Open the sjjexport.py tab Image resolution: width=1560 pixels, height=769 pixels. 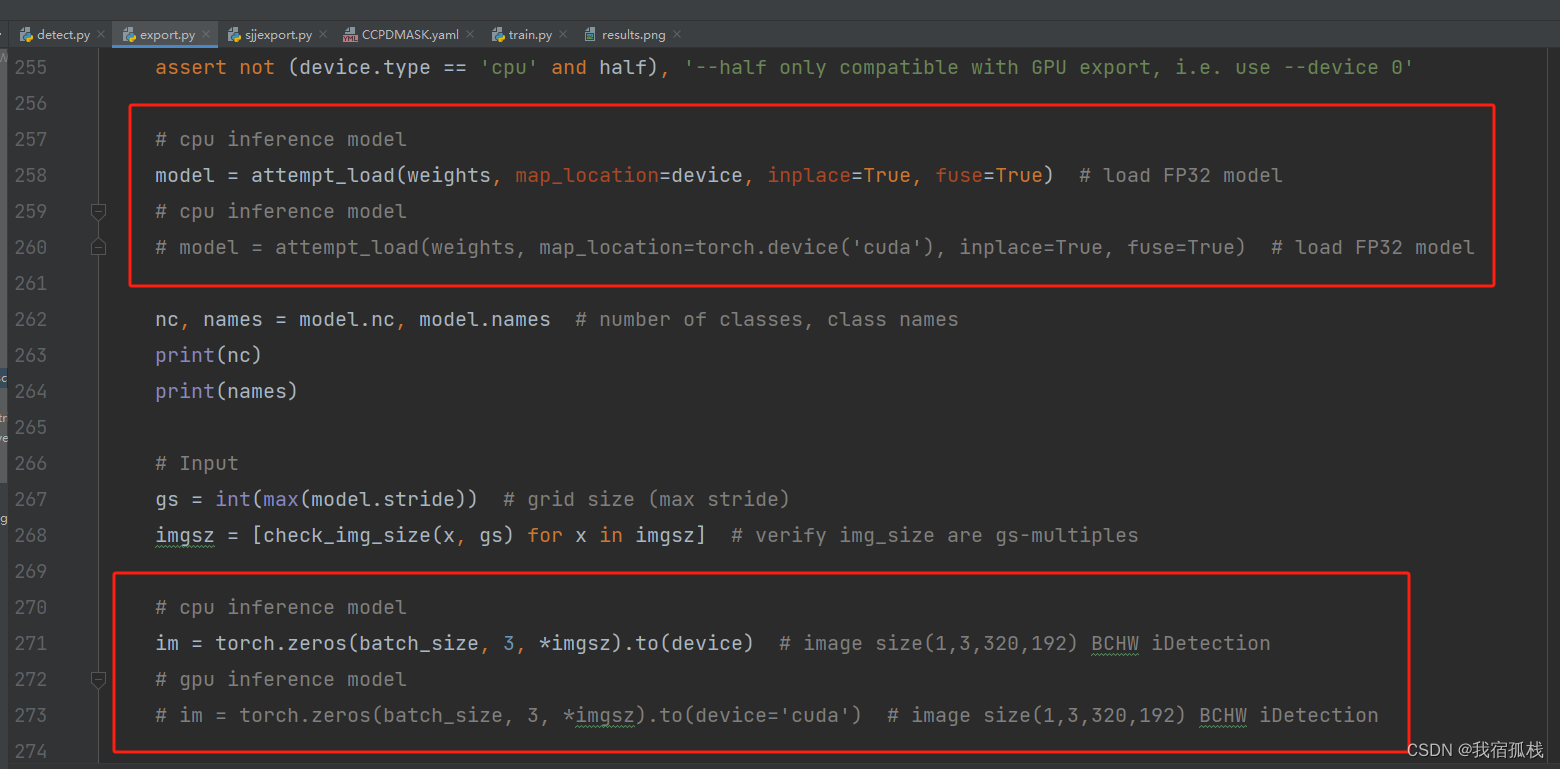tap(278, 34)
